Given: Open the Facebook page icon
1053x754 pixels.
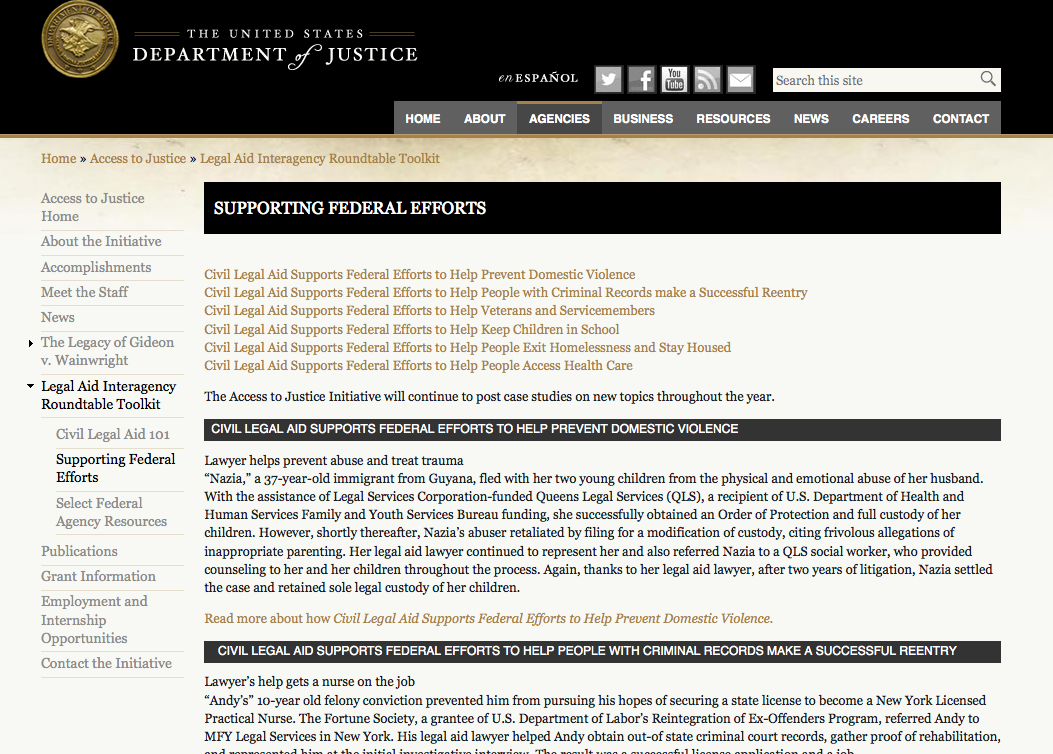Looking at the screenshot, I should (641, 80).
